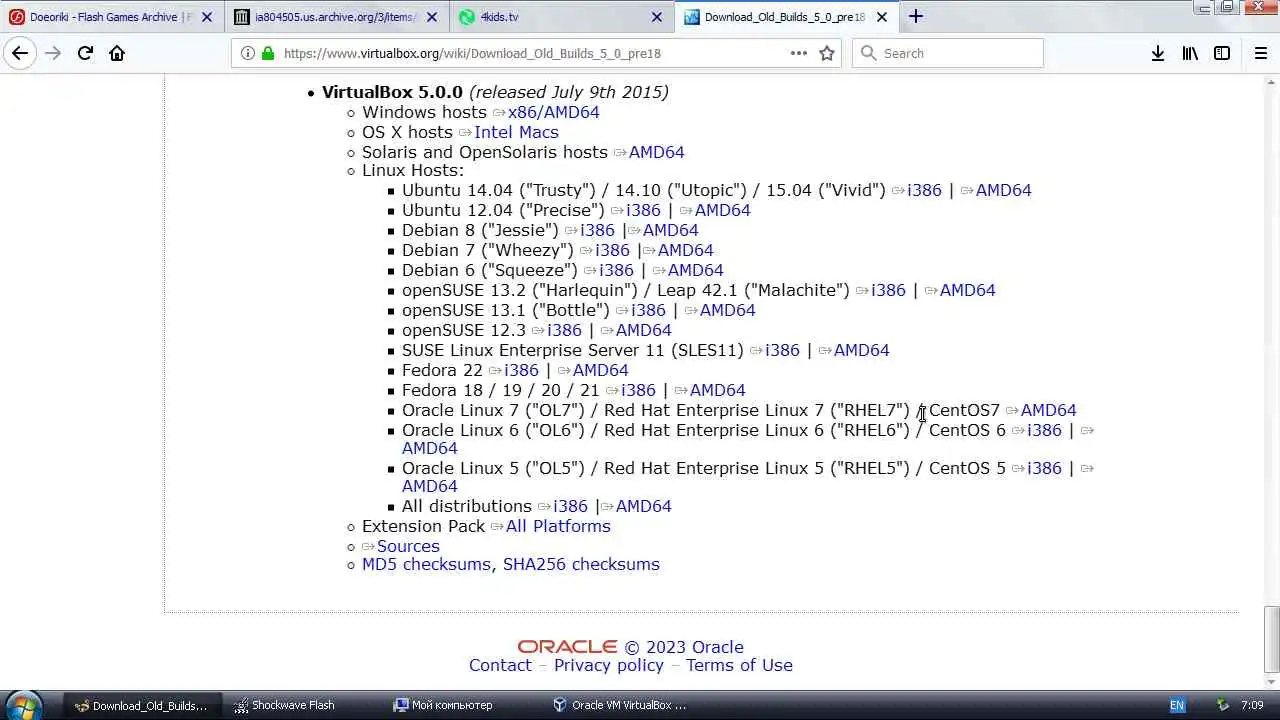Open the library bookshelf icon
The width and height of the screenshot is (1280, 720).
[x=1190, y=53]
